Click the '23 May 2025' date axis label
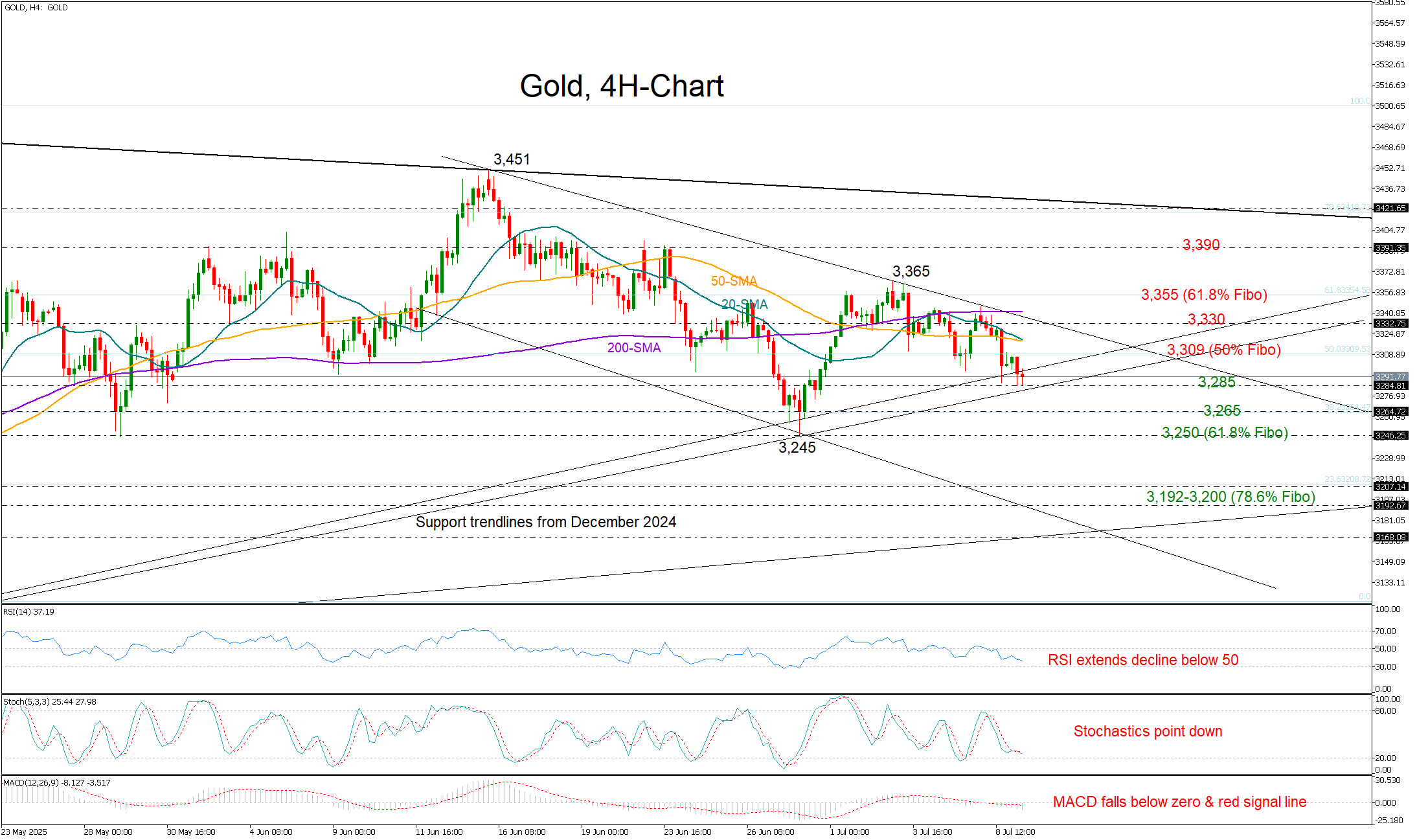The image size is (1417, 840). tap(25, 832)
